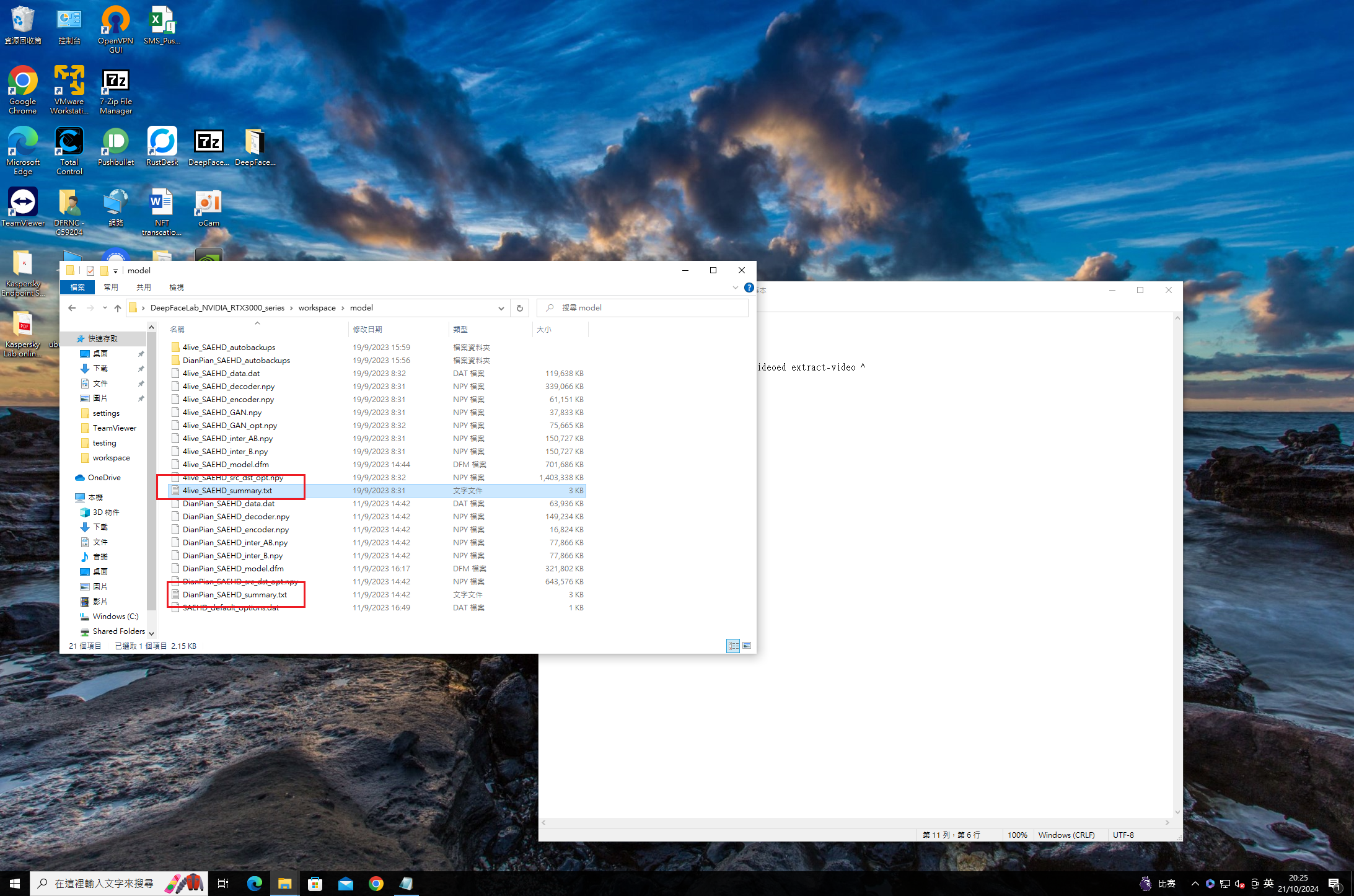Open the Kaspersky Endpoint Security desktop icon
1354x896 pixels.
click(x=23, y=272)
